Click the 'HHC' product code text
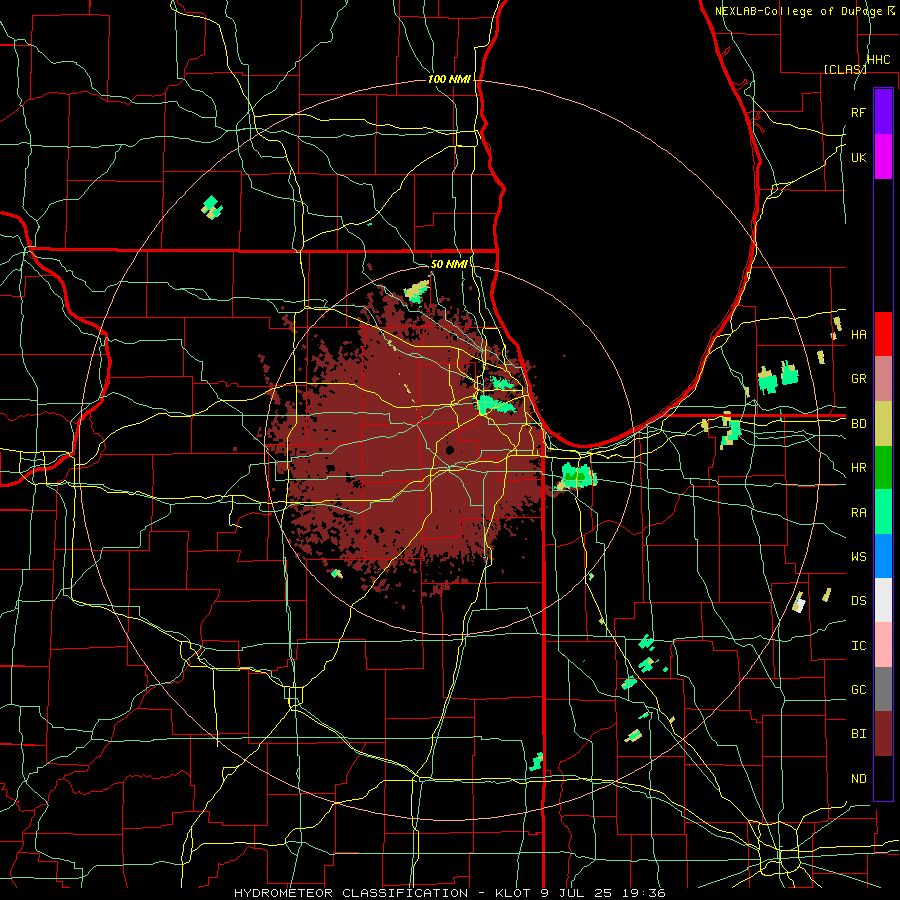 [878, 59]
